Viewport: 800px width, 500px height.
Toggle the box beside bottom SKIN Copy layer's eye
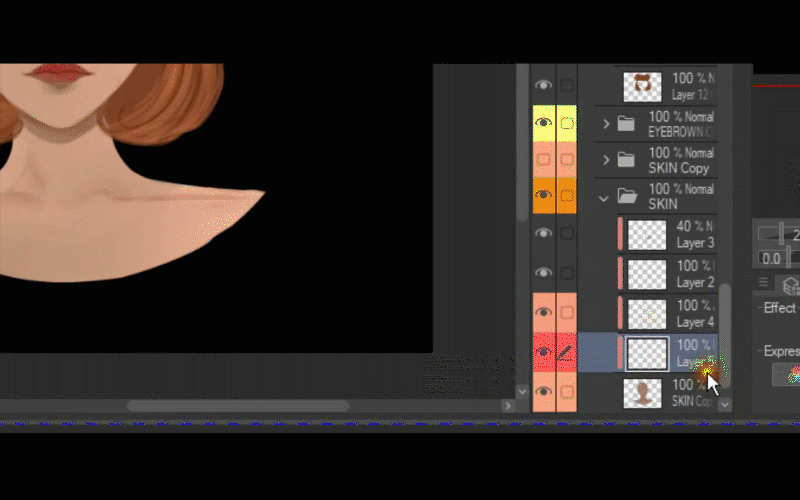click(x=566, y=392)
